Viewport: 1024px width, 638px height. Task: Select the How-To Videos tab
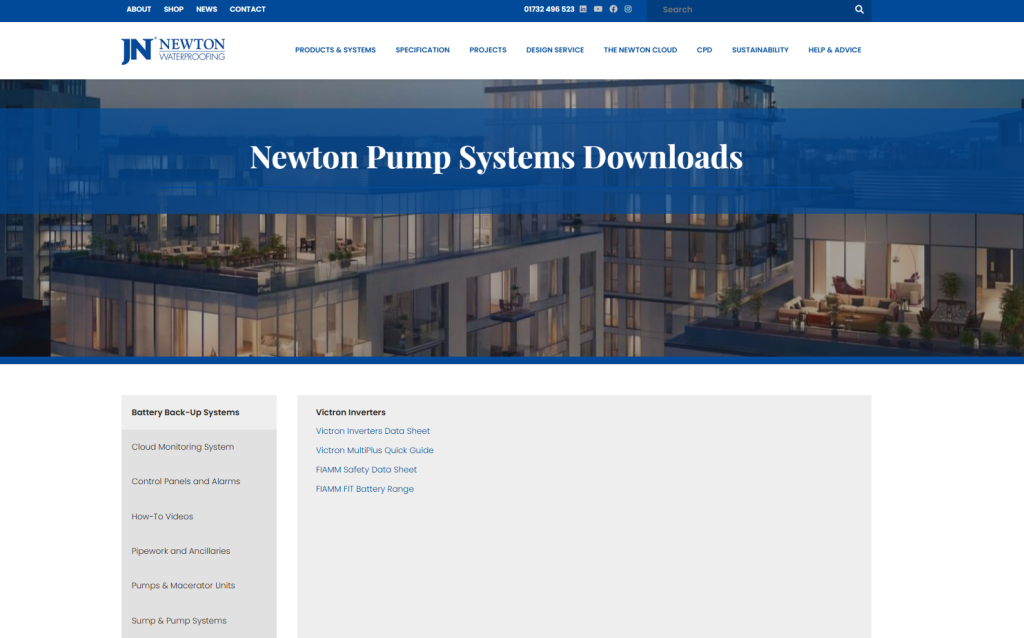199,516
